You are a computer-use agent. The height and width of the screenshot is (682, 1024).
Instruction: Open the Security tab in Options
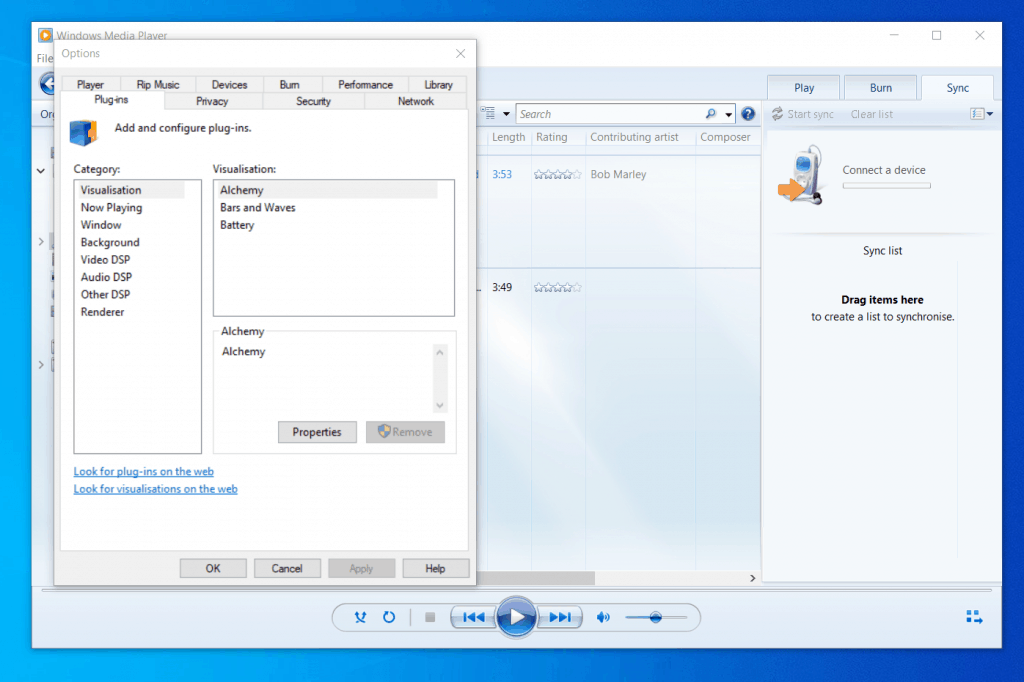(313, 101)
